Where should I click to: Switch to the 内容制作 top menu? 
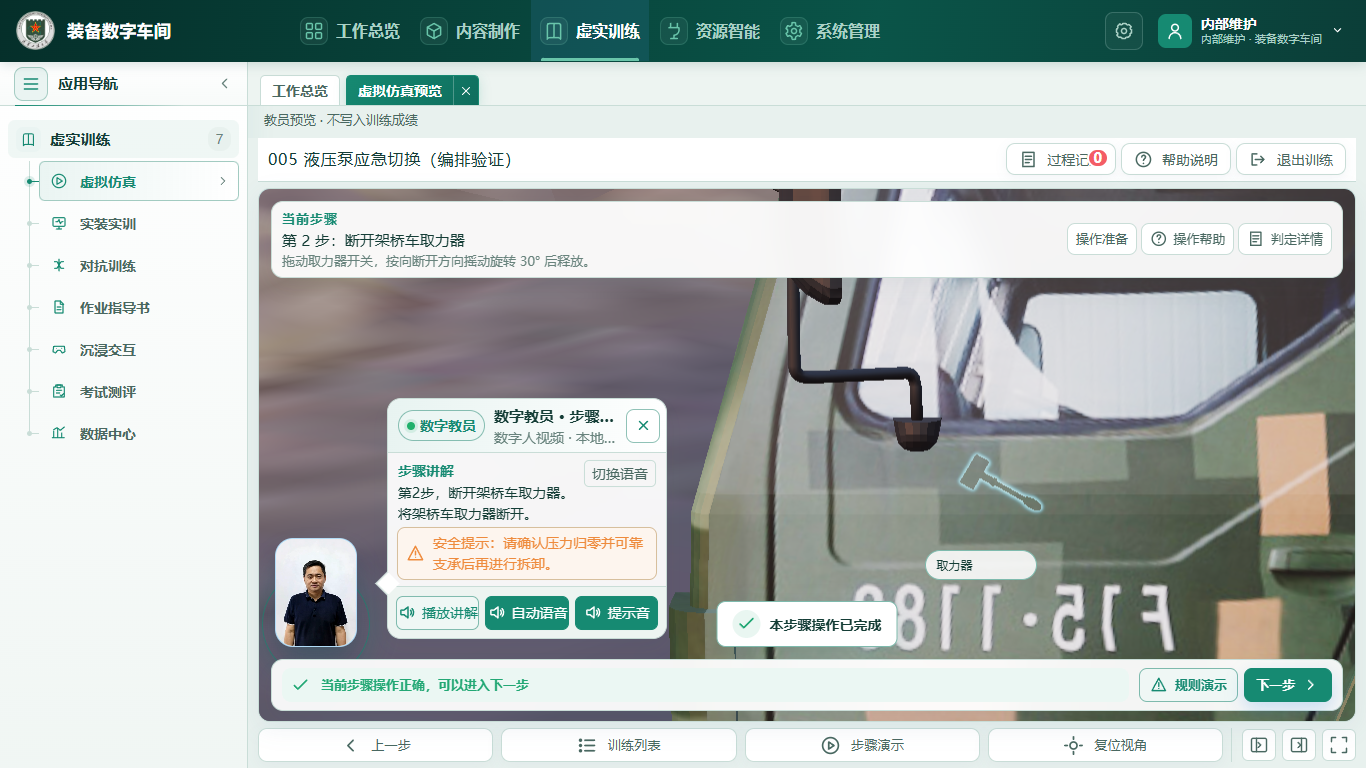click(470, 31)
